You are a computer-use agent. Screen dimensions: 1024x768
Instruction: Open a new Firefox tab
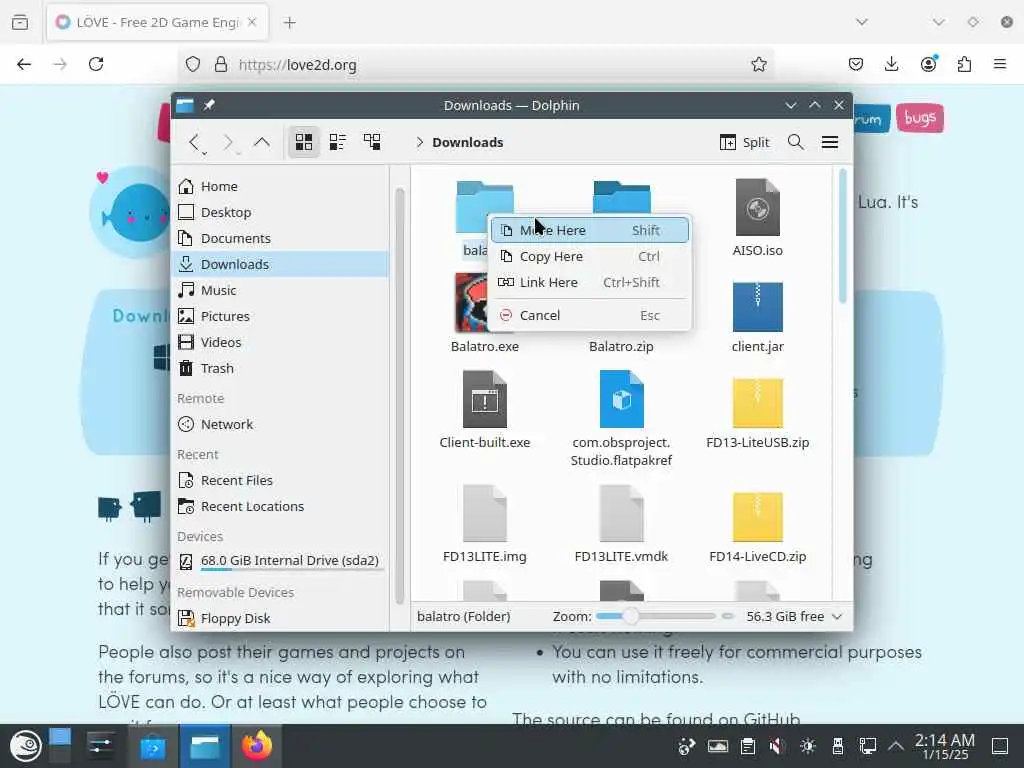click(x=289, y=23)
